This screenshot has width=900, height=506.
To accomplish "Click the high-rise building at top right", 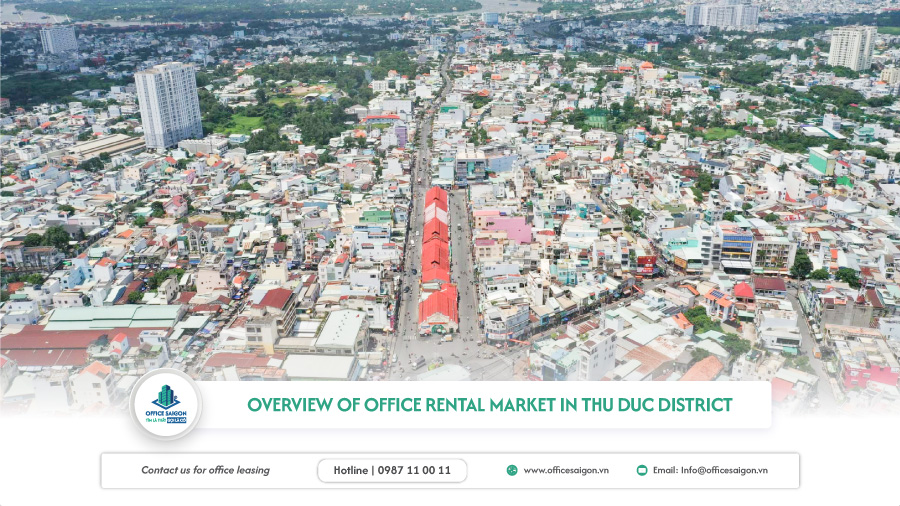I will [851, 47].
